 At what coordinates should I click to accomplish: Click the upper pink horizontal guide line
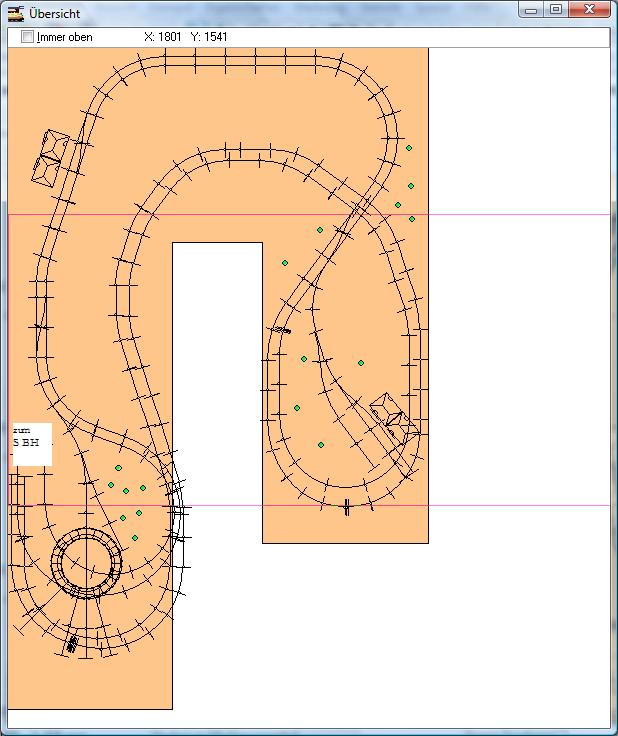point(500,214)
